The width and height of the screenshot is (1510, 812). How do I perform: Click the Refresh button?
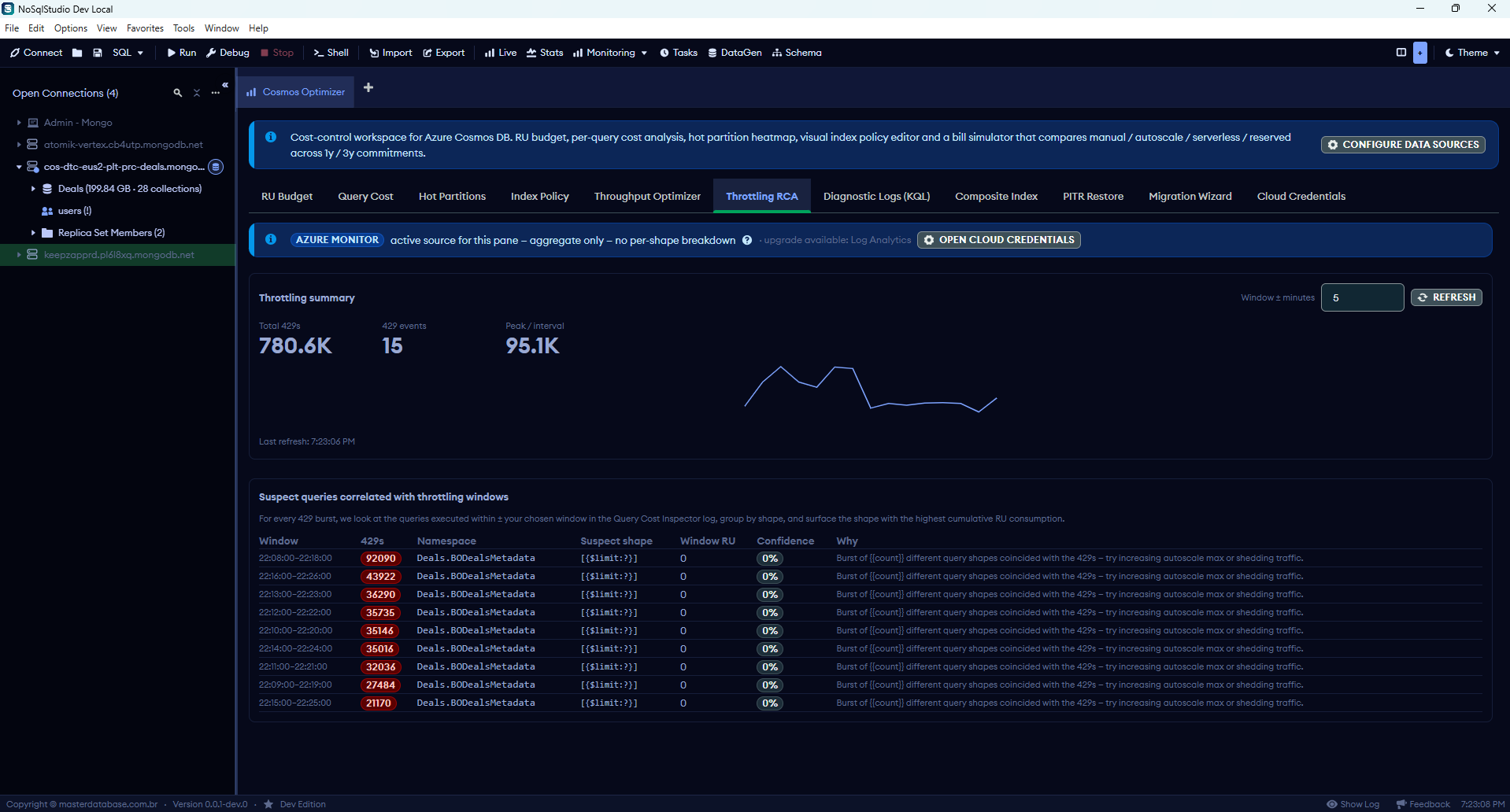coord(1446,297)
